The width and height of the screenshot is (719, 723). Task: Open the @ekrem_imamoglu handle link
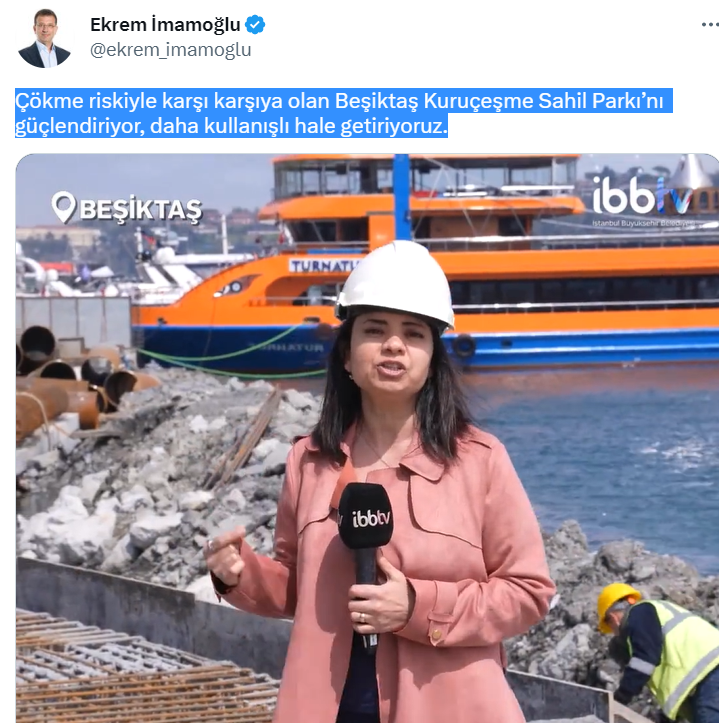coord(171,50)
